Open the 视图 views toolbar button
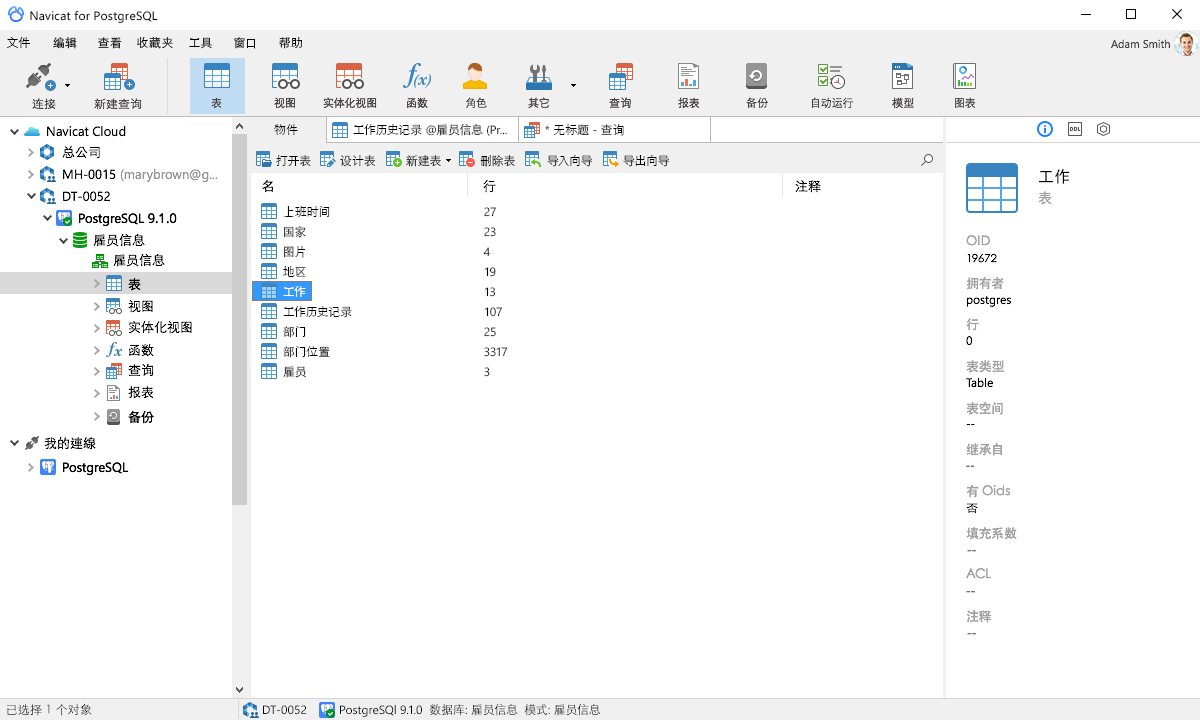The width and height of the screenshot is (1200, 720). (x=285, y=86)
